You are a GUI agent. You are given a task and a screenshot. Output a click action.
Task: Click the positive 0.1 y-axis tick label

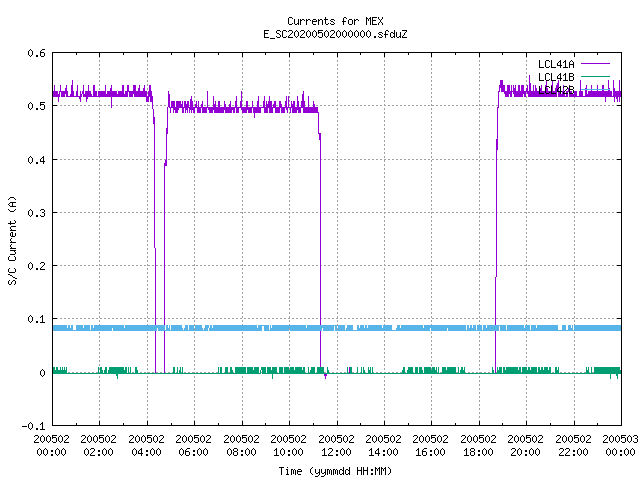click(36, 319)
